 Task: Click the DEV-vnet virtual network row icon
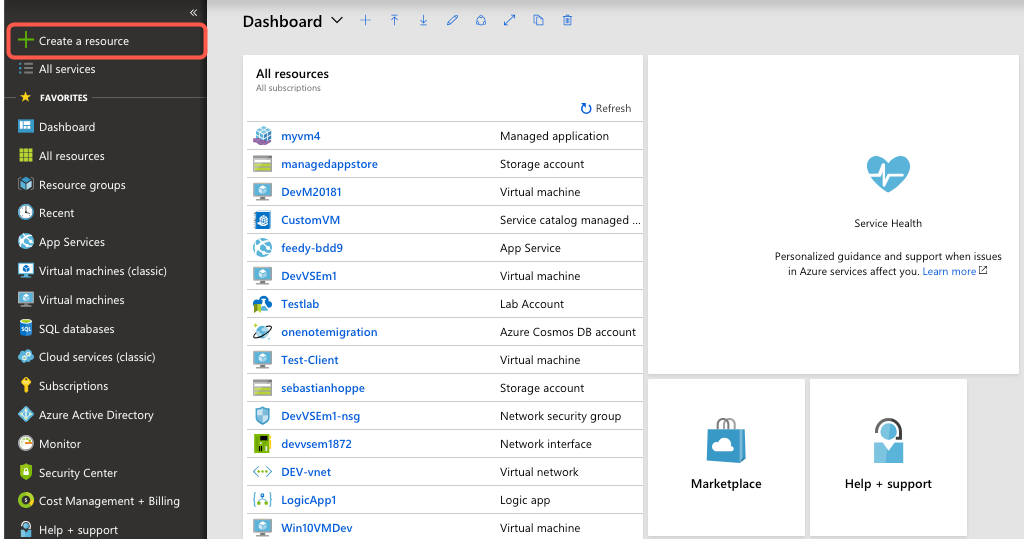point(263,472)
